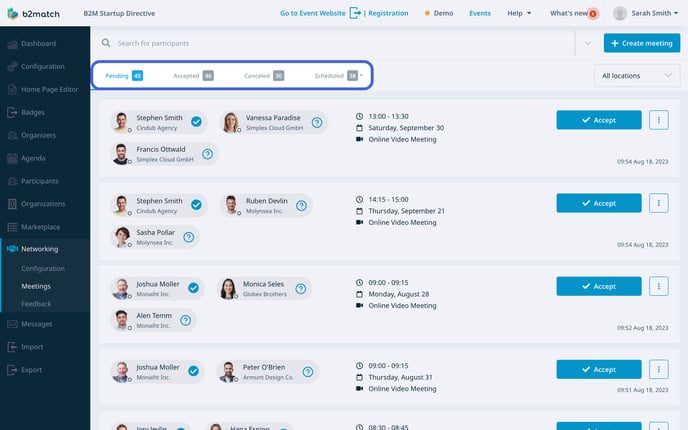
Task: Accept the Thursday, August 31 meeting
Action: [598, 369]
